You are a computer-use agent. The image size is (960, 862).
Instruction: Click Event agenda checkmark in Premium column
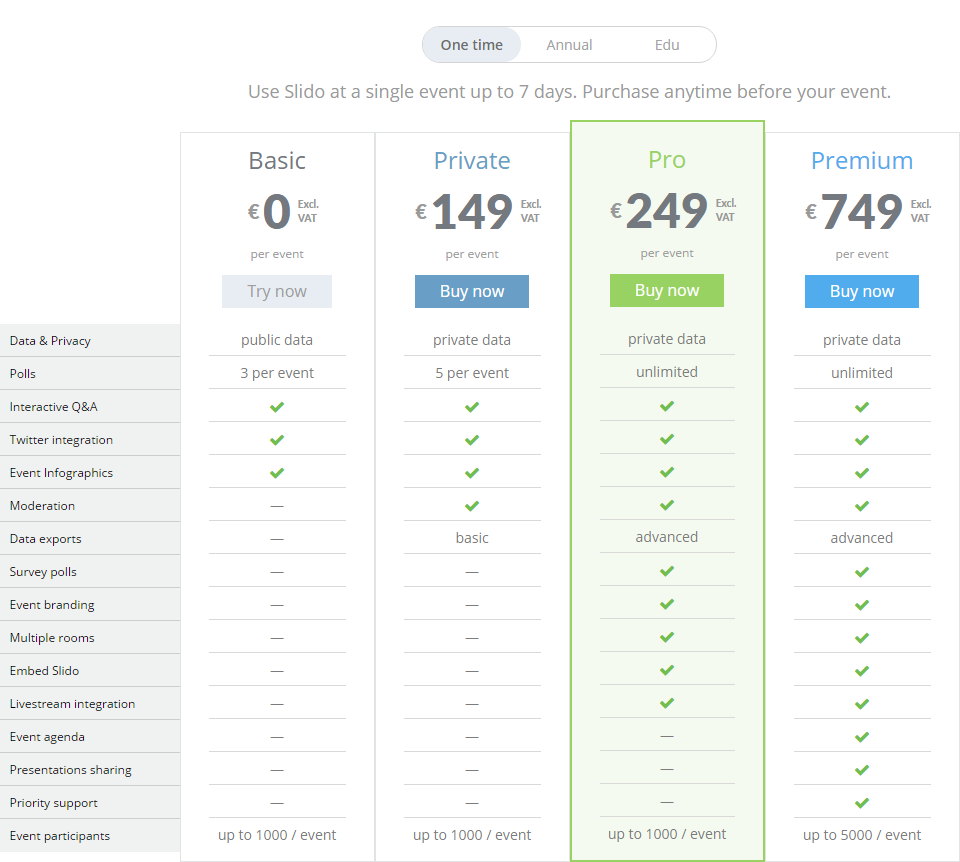pyautogui.click(x=862, y=737)
